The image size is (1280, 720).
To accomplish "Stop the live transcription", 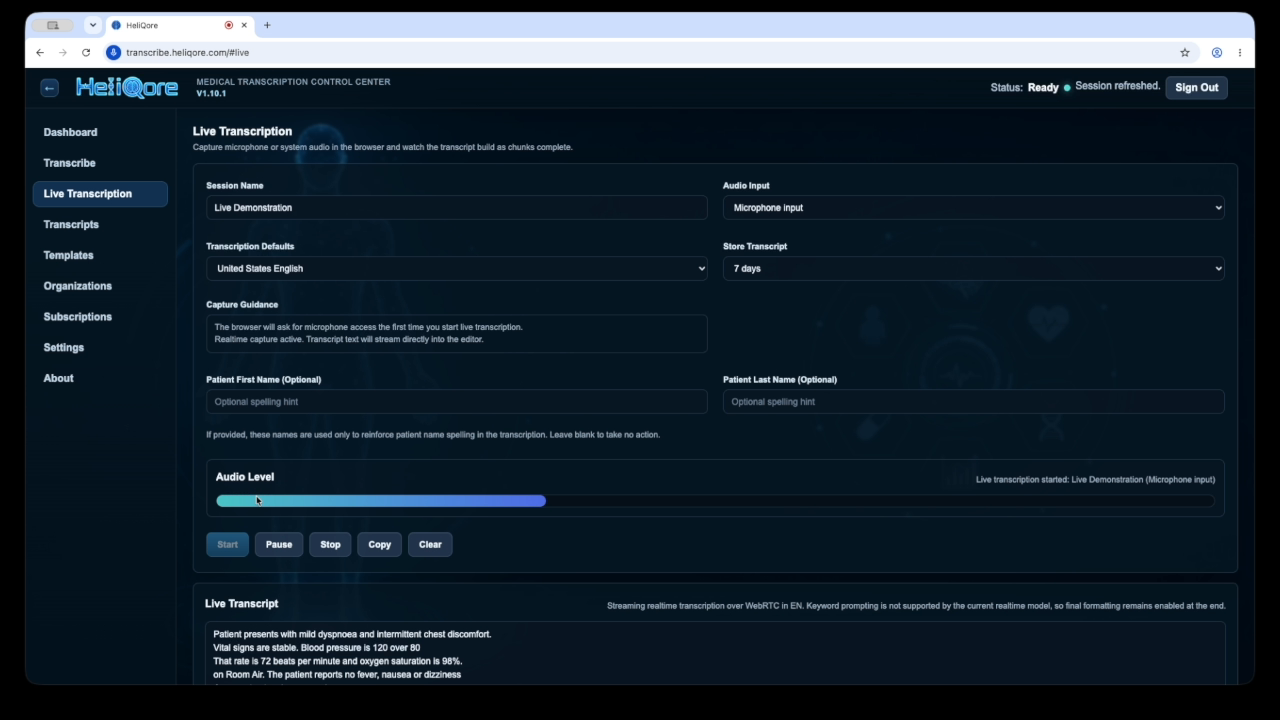I will pyautogui.click(x=330, y=545).
